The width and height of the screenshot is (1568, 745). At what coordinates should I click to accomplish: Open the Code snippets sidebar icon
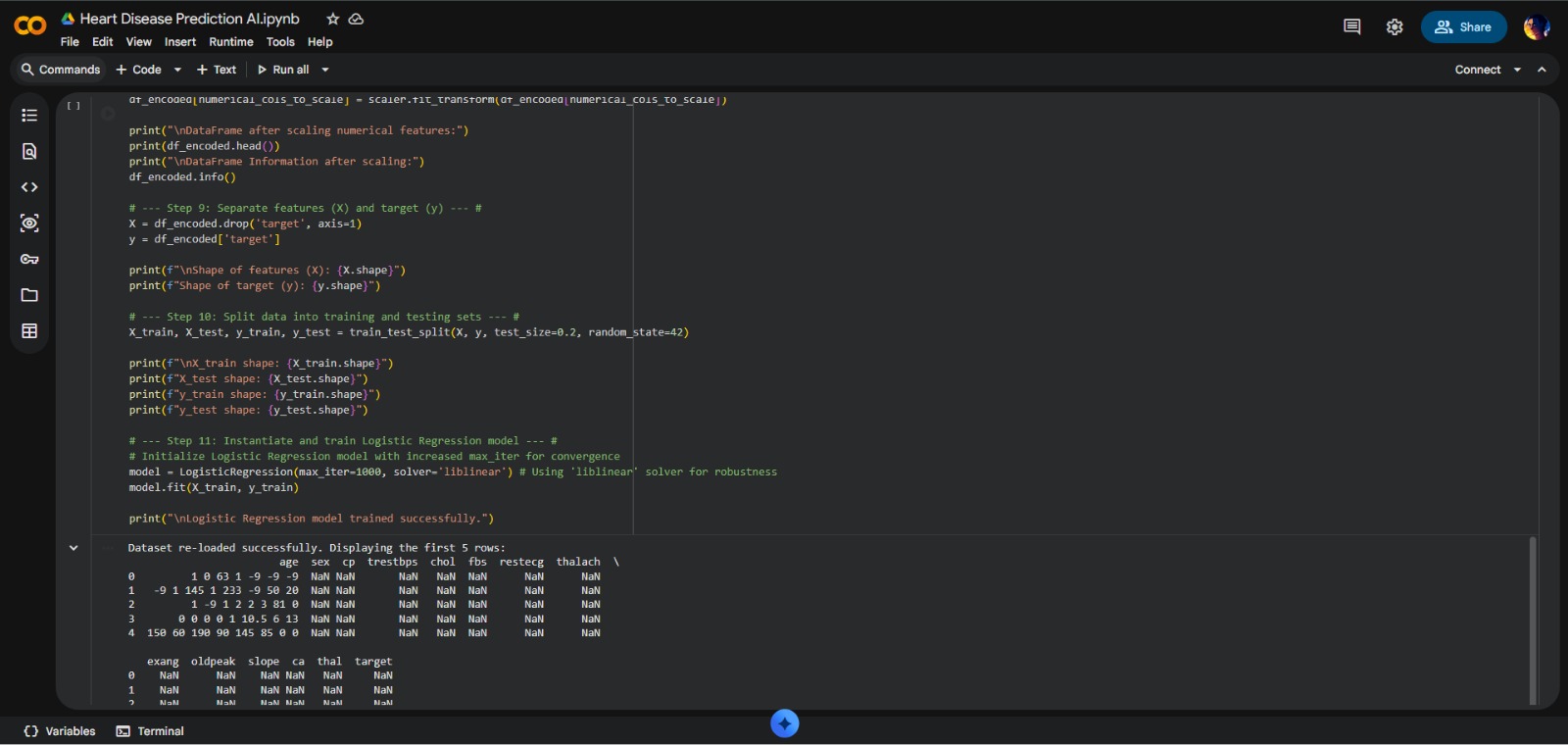[x=29, y=187]
